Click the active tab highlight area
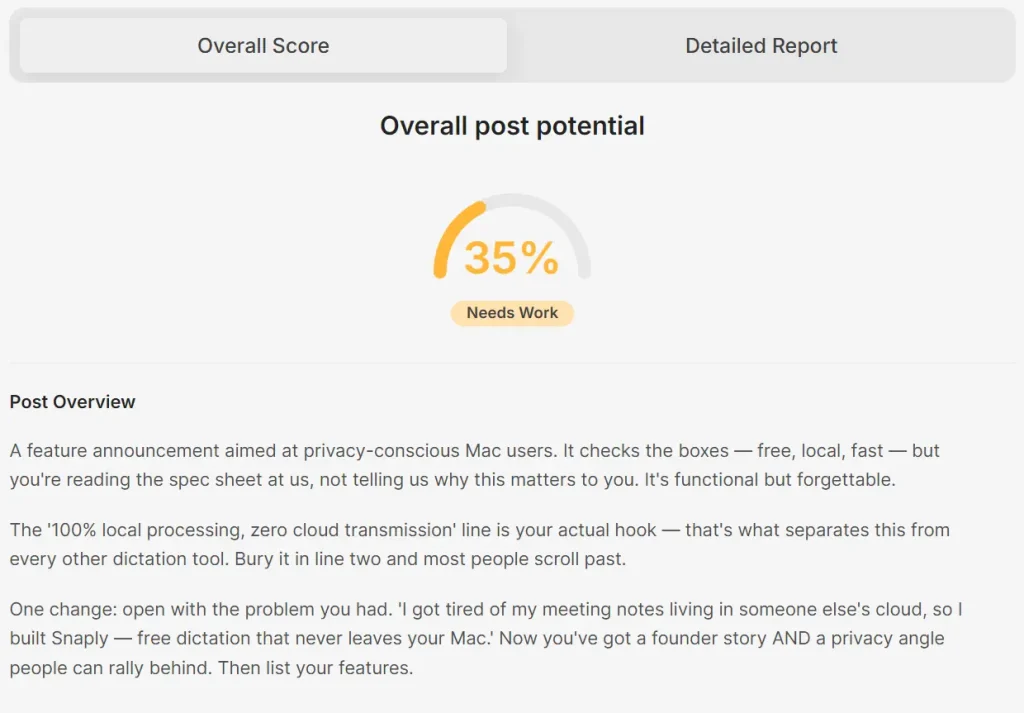Screen dimensions: 1024x713 coord(263,45)
